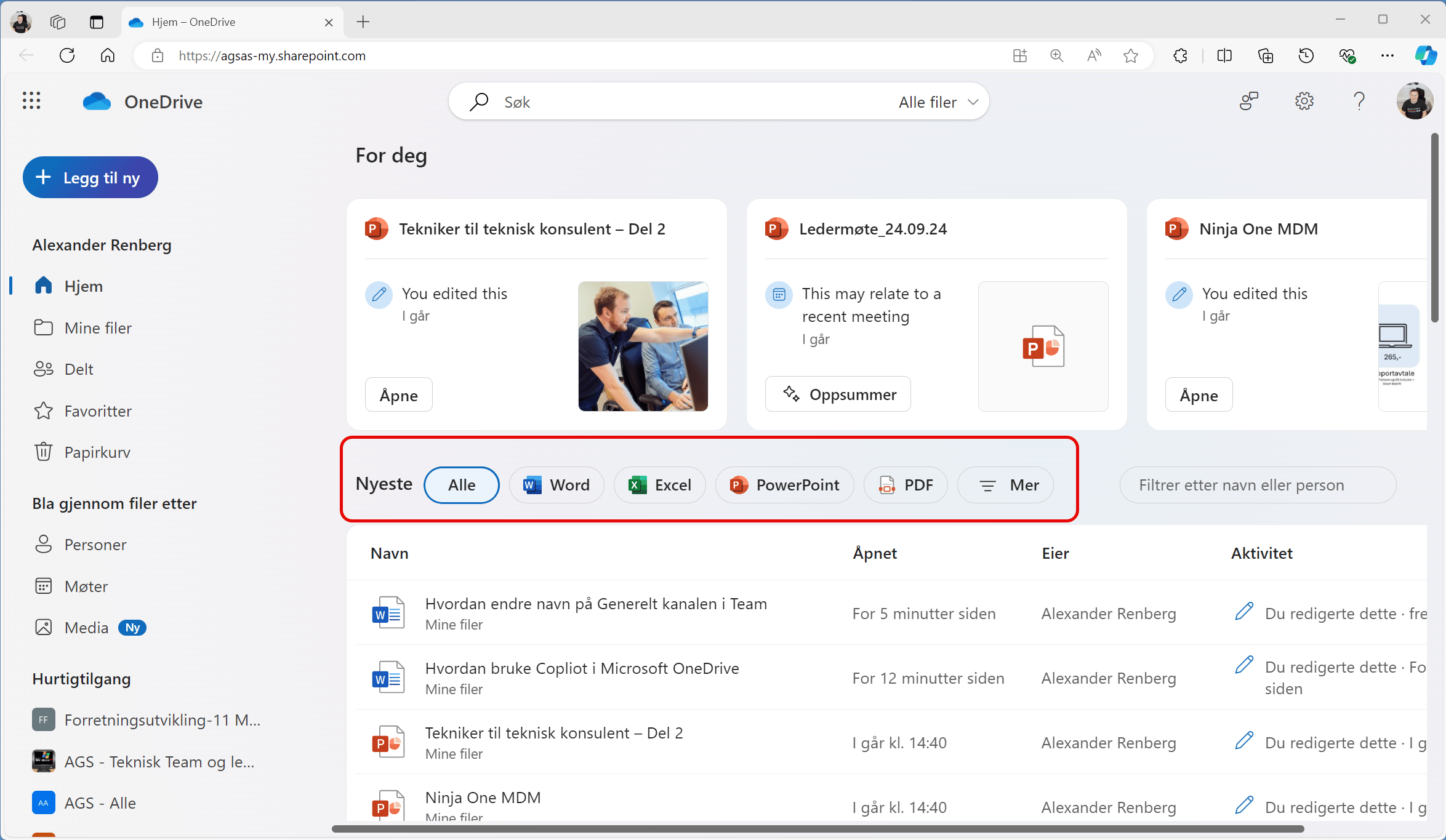
Task: Click the feedback people icon in header
Action: [x=1249, y=101]
